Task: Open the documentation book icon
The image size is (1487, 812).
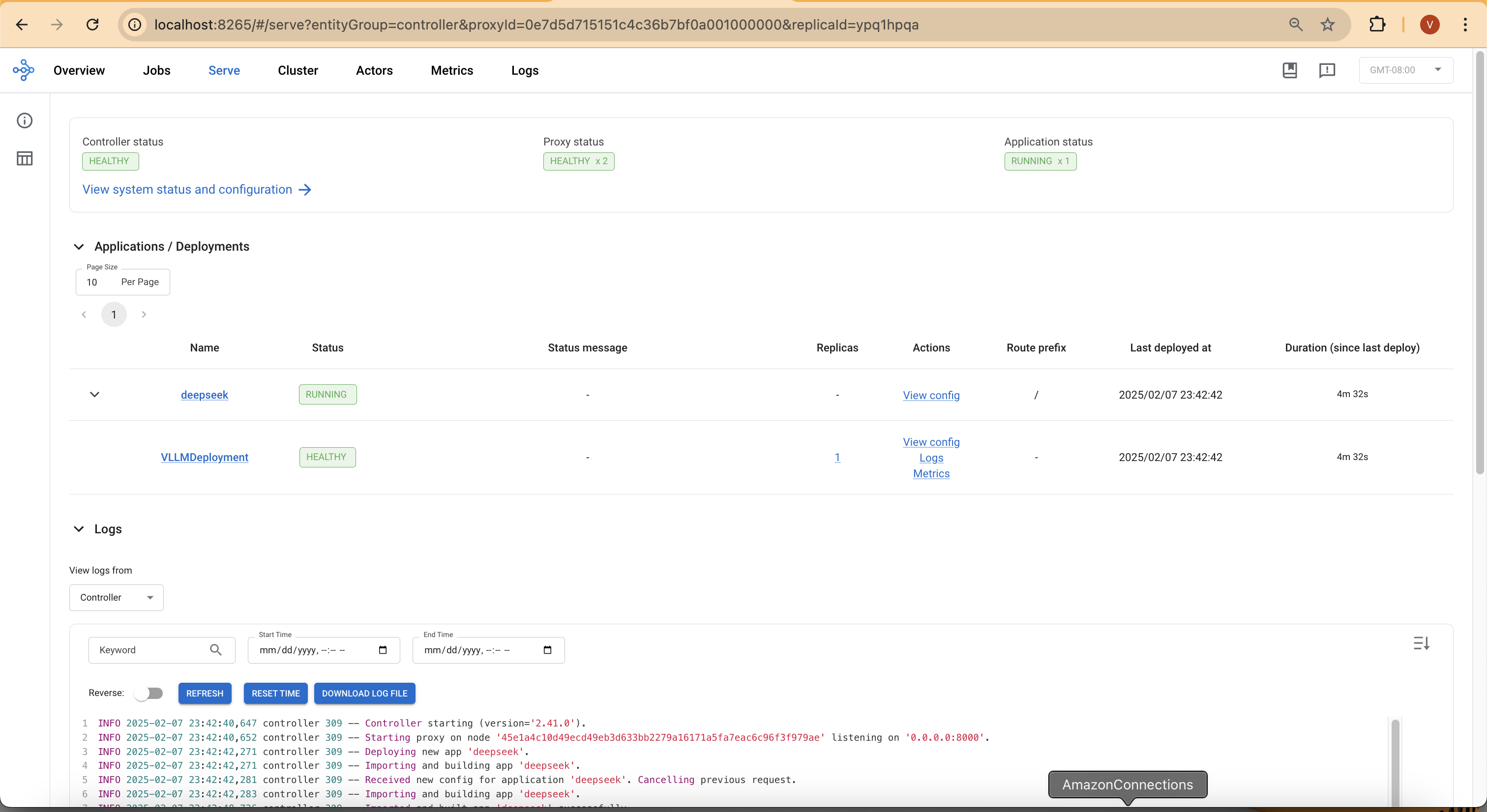Action: coord(1290,70)
